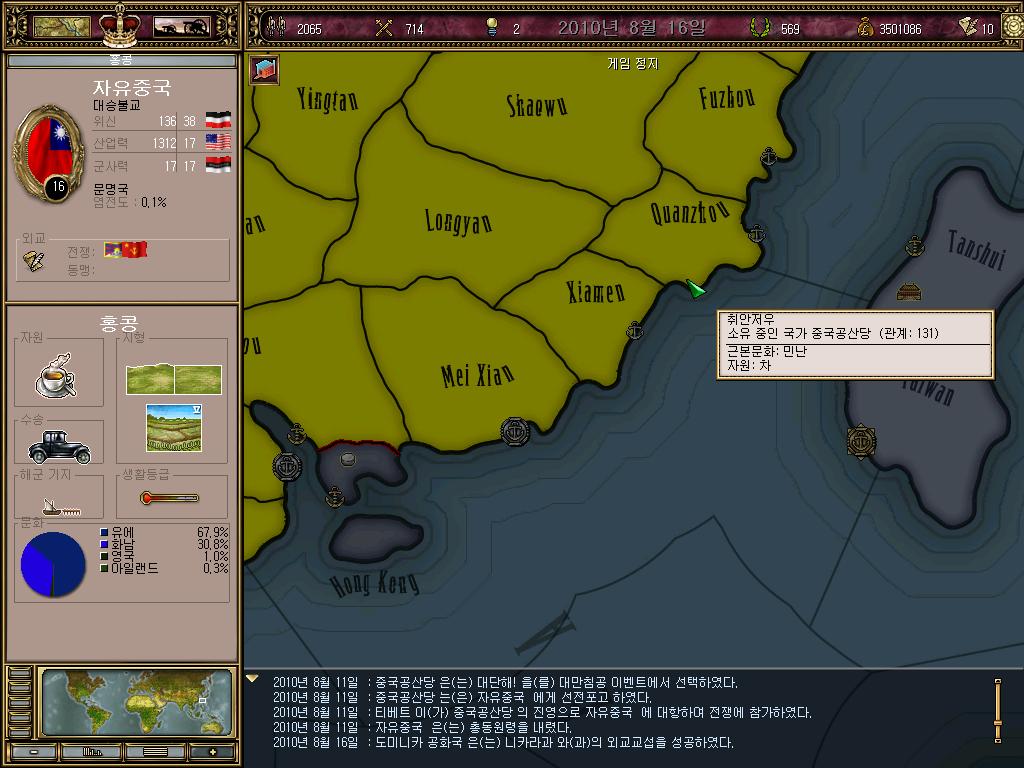Click the list lines button below minimap

155,752
